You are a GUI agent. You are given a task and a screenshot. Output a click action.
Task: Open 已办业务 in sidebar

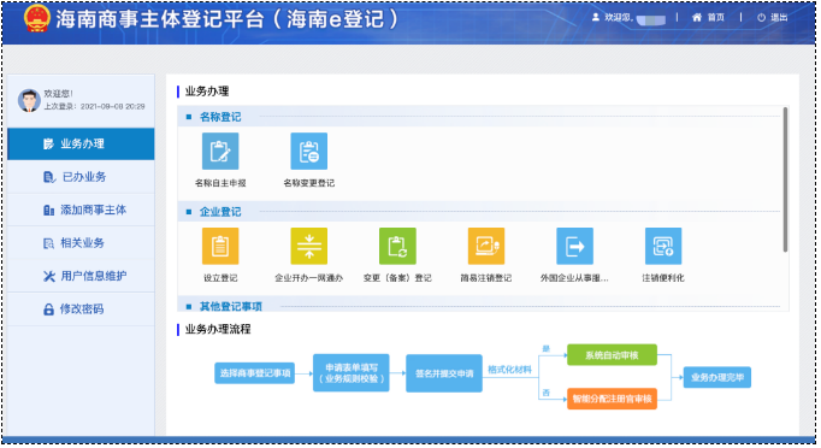click(81, 177)
